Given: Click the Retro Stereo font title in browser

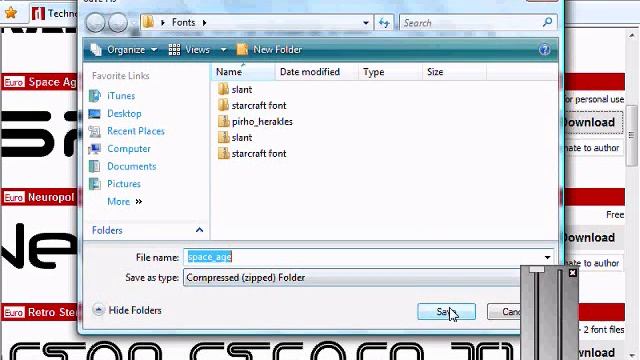Looking at the screenshot, I should (x=52, y=313).
